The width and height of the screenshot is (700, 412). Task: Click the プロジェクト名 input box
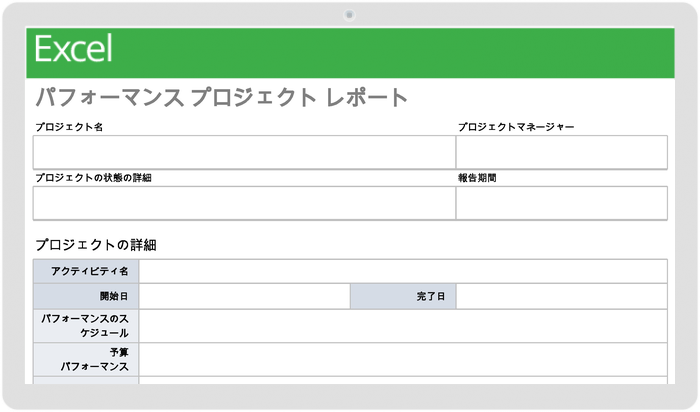click(244, 152)
